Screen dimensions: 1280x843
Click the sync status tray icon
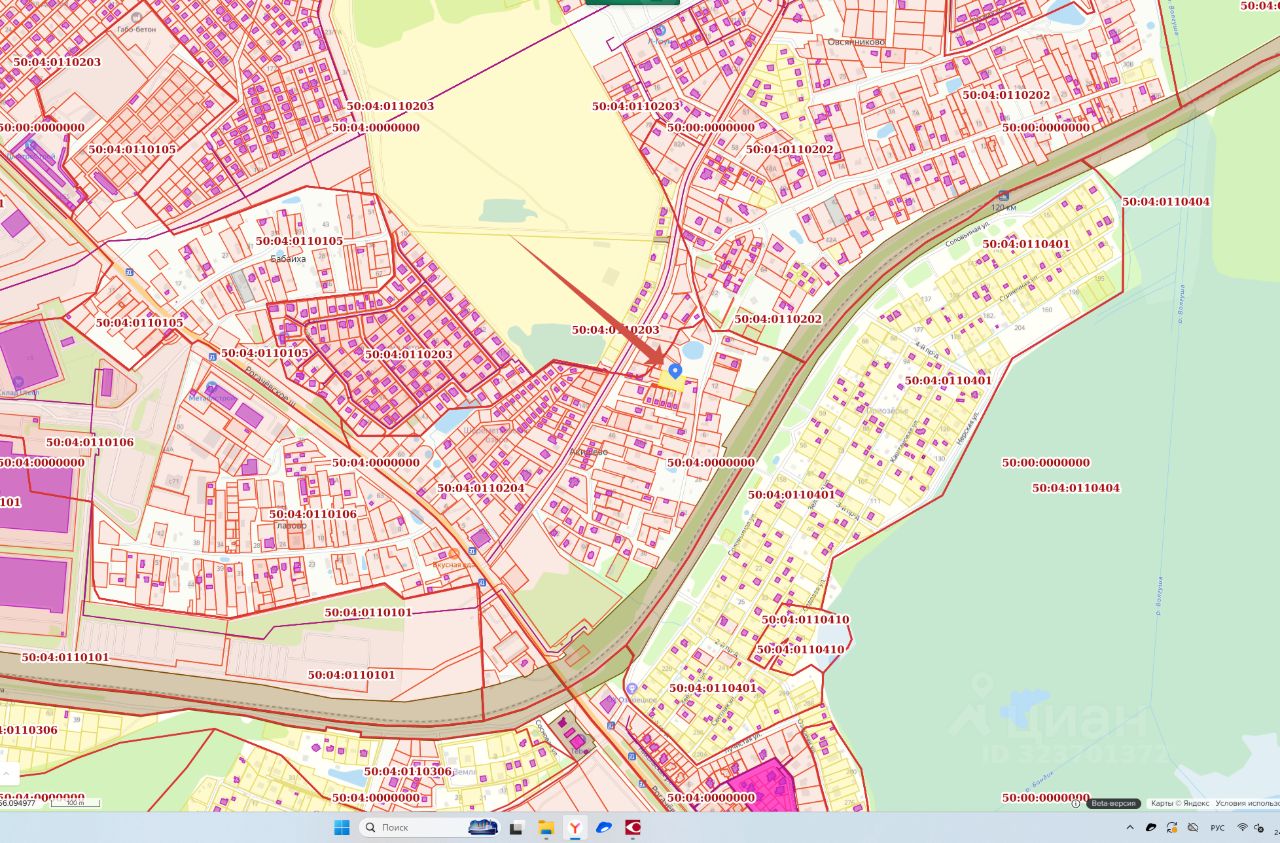point(1172,827)
